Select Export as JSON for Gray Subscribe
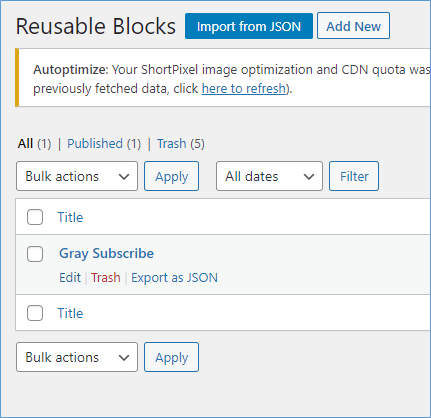Screen dimensions: 431x418 (x=174, y=278)
